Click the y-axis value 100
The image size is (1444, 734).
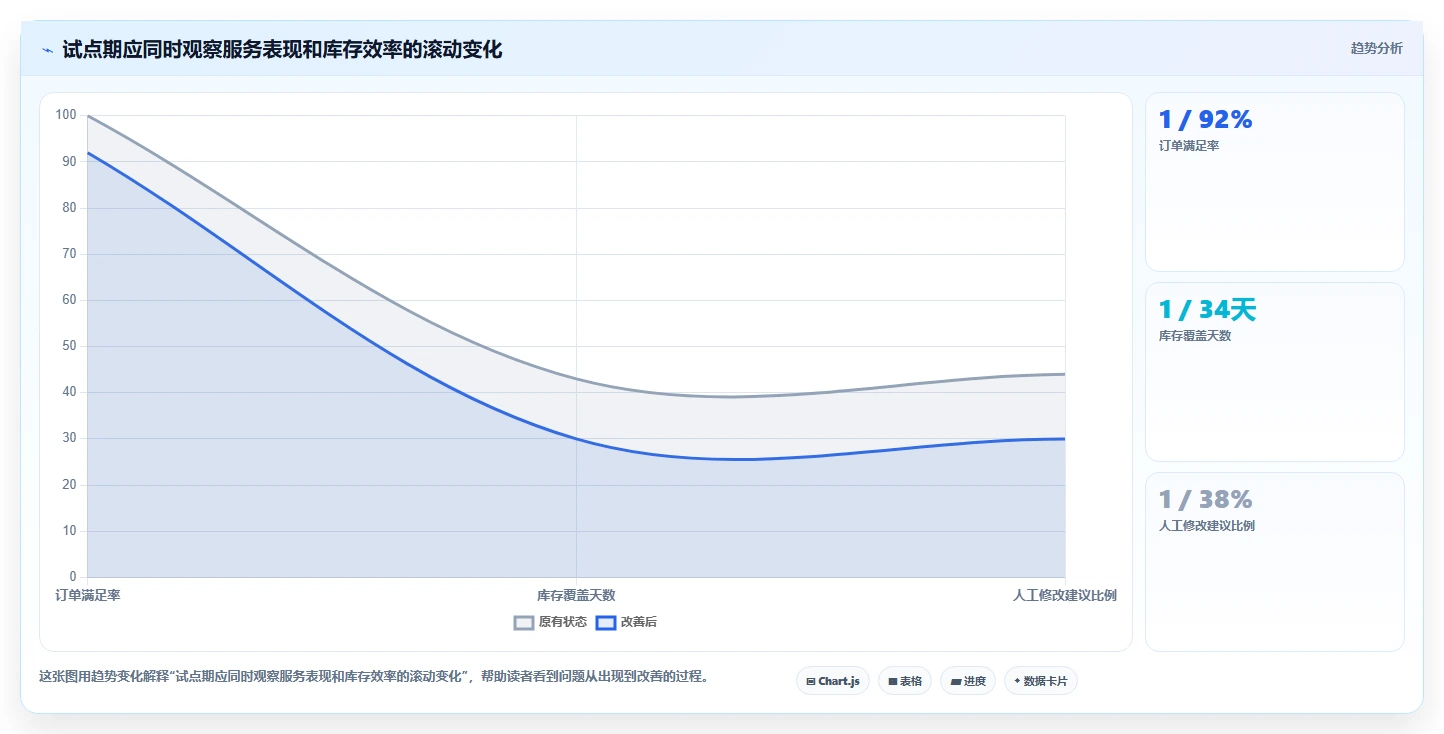(x=66, y=115)
